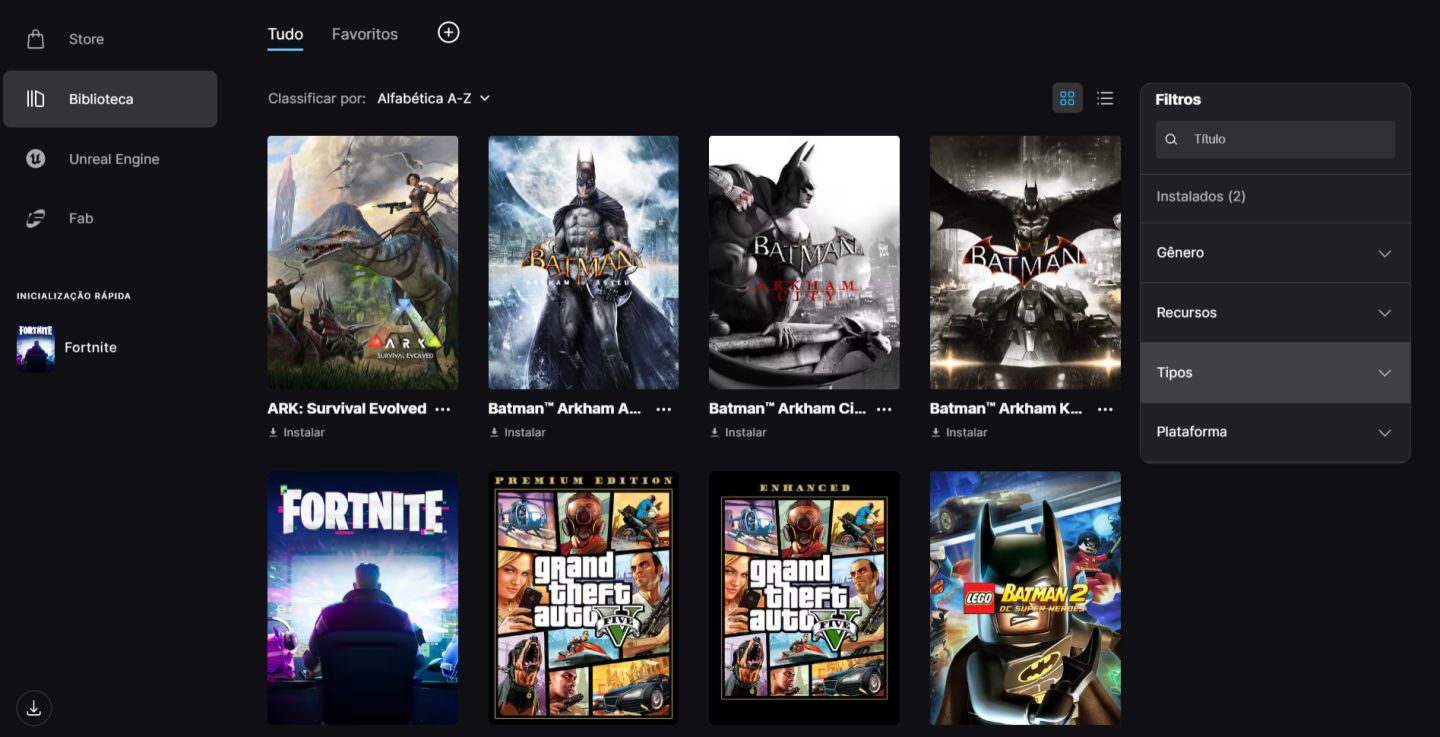
Task: Expand the Recursos filter
Action: 1275,313
